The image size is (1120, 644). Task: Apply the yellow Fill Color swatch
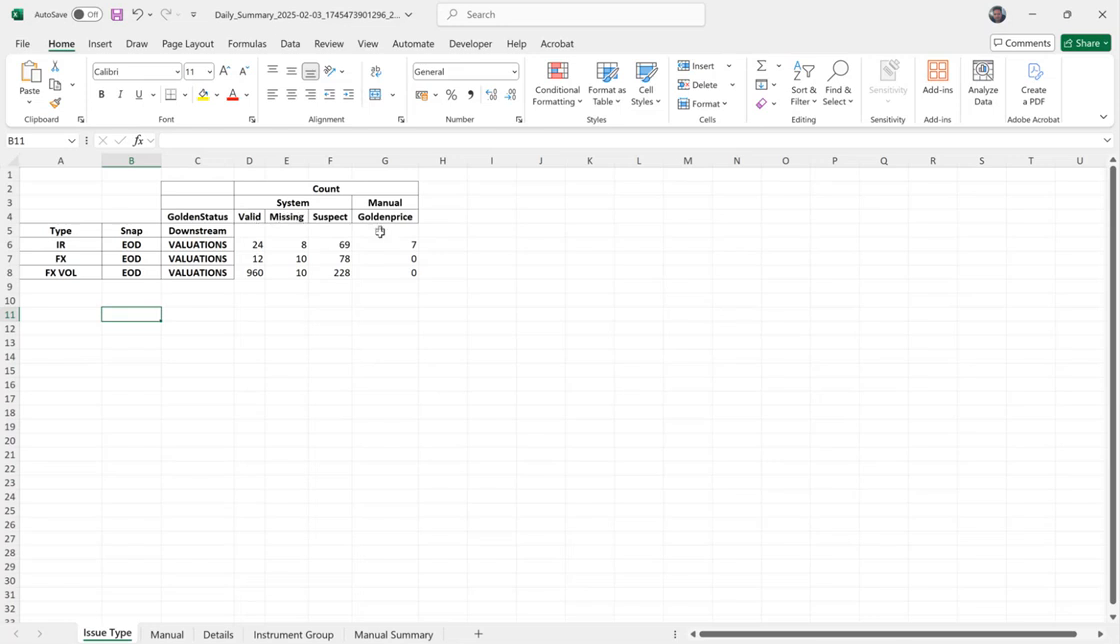(204, 94)
